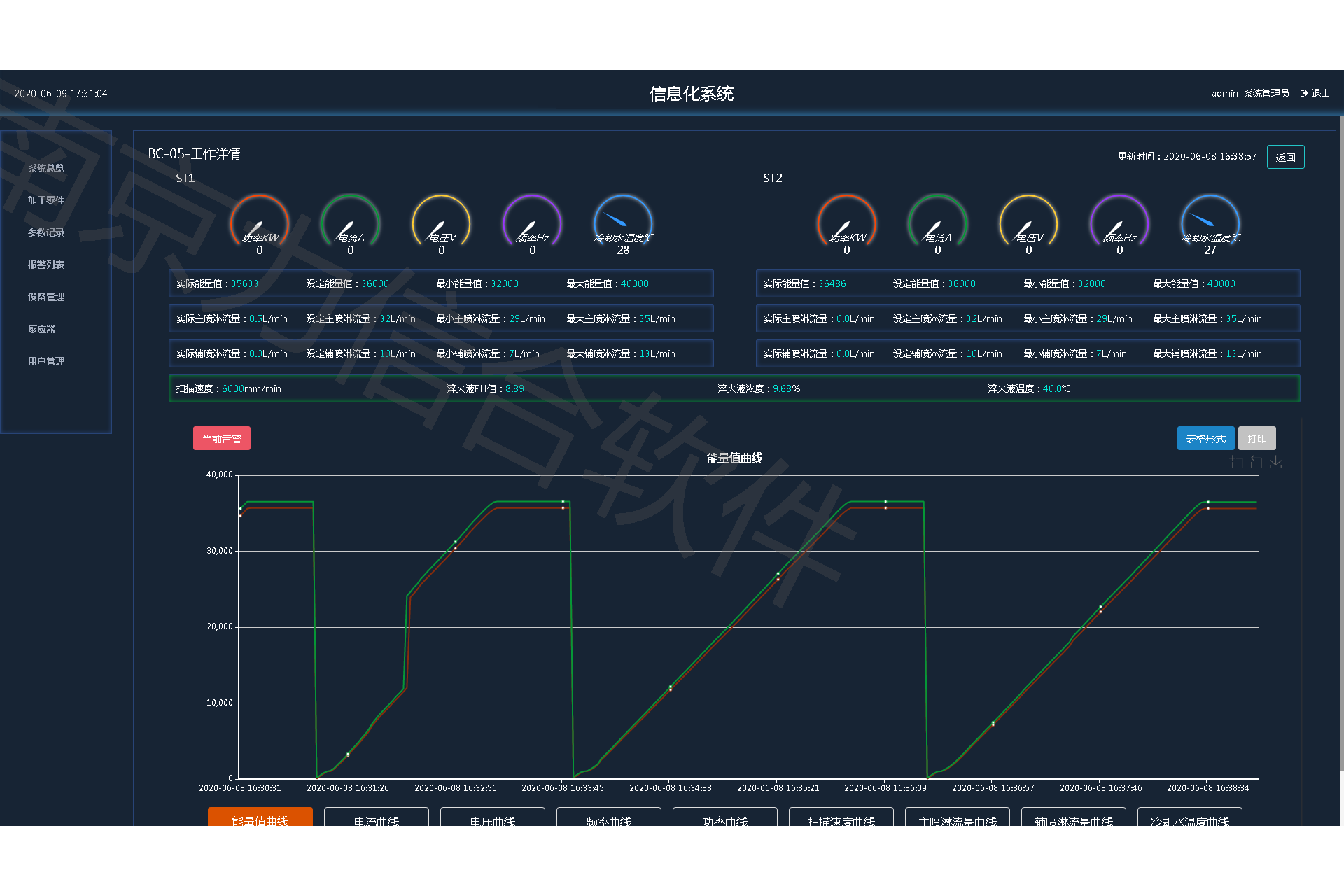Go to 参数记录 sidebar item
This screenshot has width=1344, height=896.
46,232
